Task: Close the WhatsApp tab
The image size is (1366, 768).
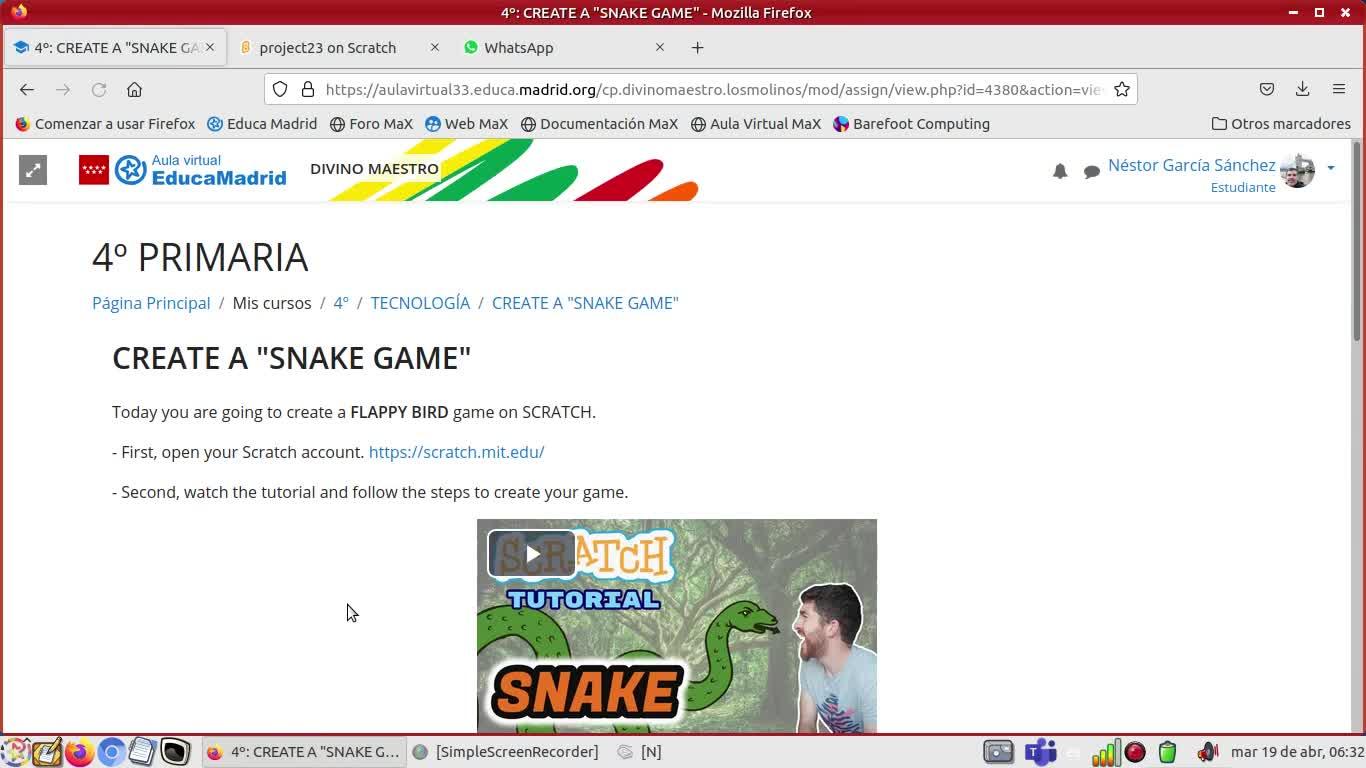Action: click(x=660, y=47)
